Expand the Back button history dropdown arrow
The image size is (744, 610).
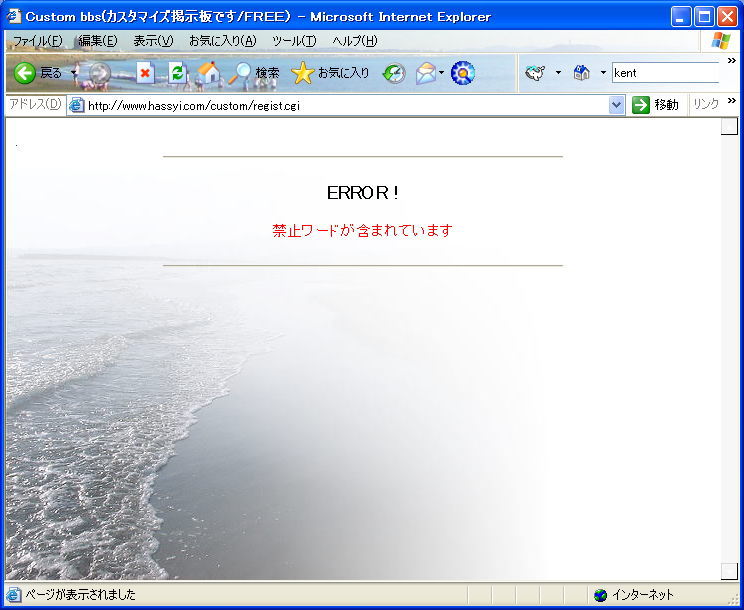click(x=74, y=73)
